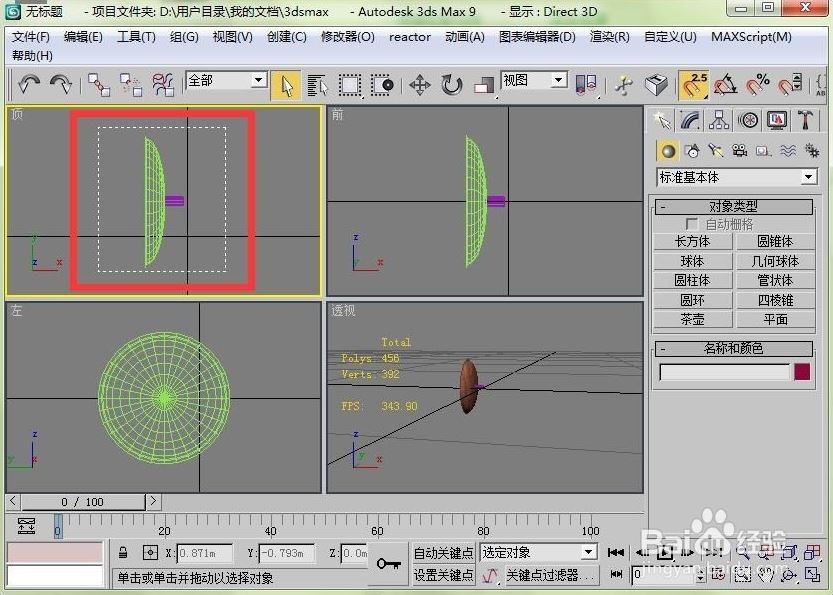Toggle the Percent Snap icon
This screenshot has height=595, width=833.
tap(758, 85)
